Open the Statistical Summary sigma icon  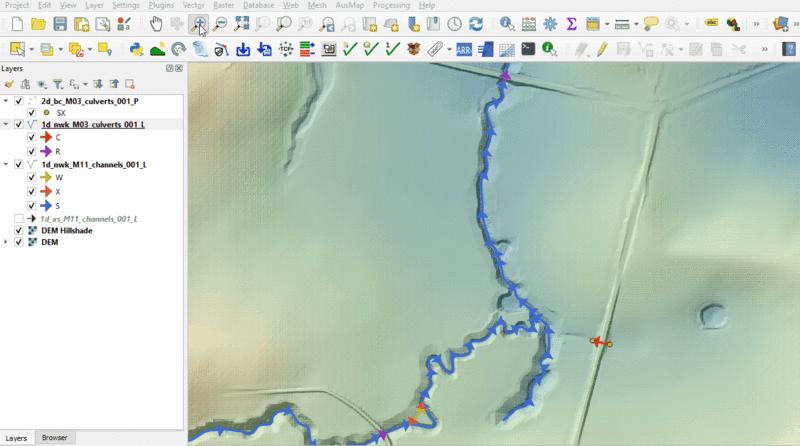tap(571, 23)
